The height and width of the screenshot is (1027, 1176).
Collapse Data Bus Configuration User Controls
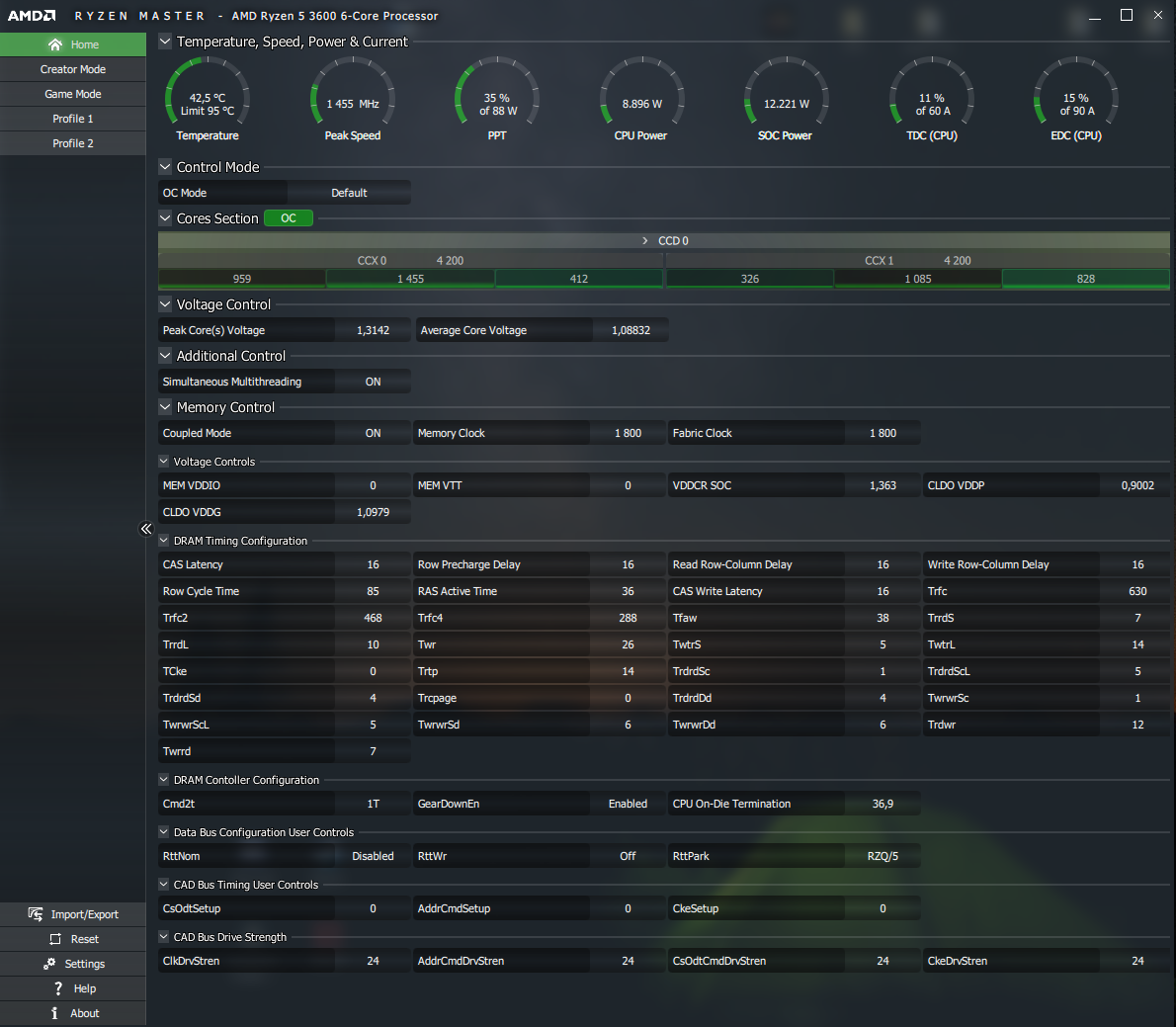coord(163,832)
